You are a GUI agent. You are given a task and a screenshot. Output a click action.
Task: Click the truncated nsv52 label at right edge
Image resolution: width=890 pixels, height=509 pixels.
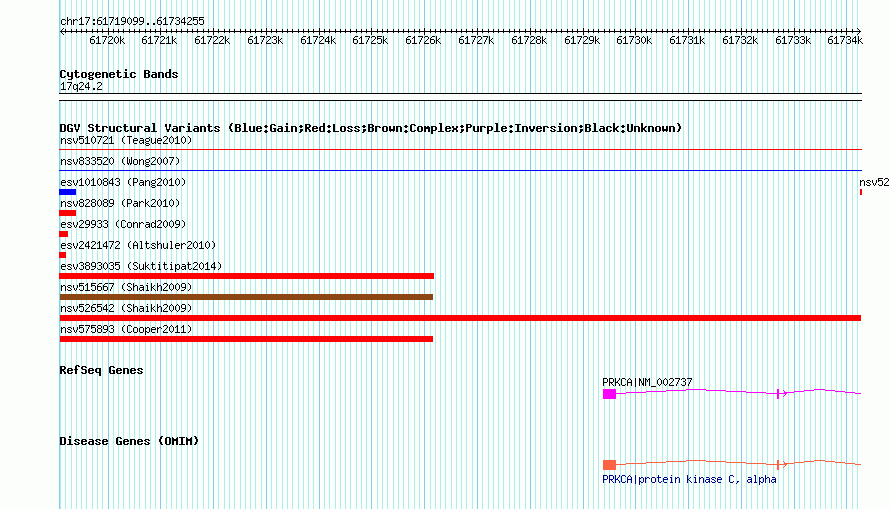[874, 182]
